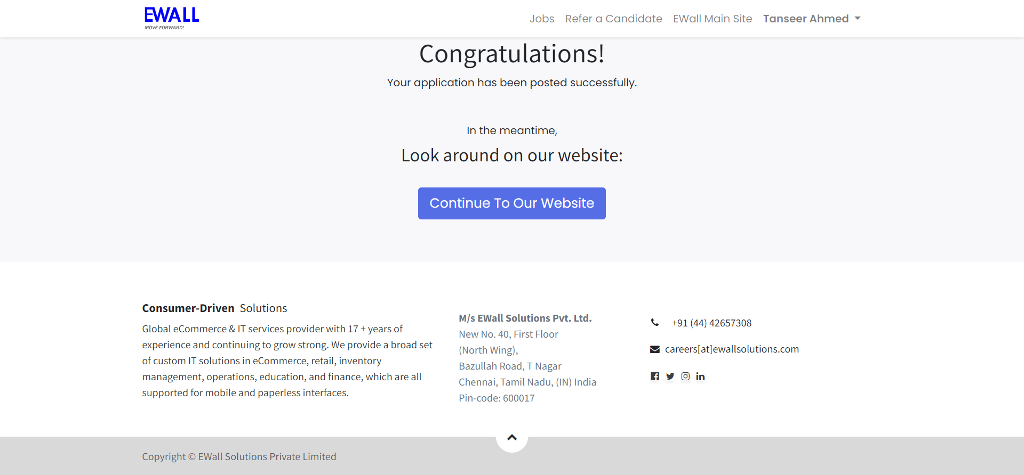Click the envelope icon beside careers email
The image size is (1024, 475).
coord(654,350)
